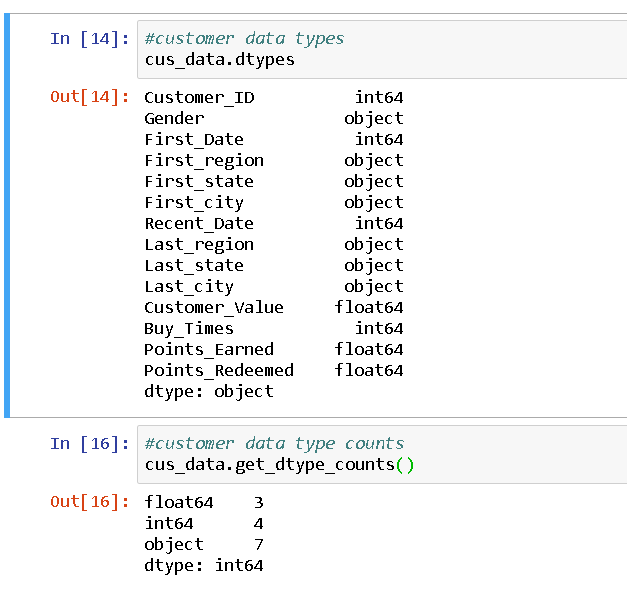The image size is (627, 590).
Task: Click the float64 type beside Customer_Value
Action: click(369, 308)
